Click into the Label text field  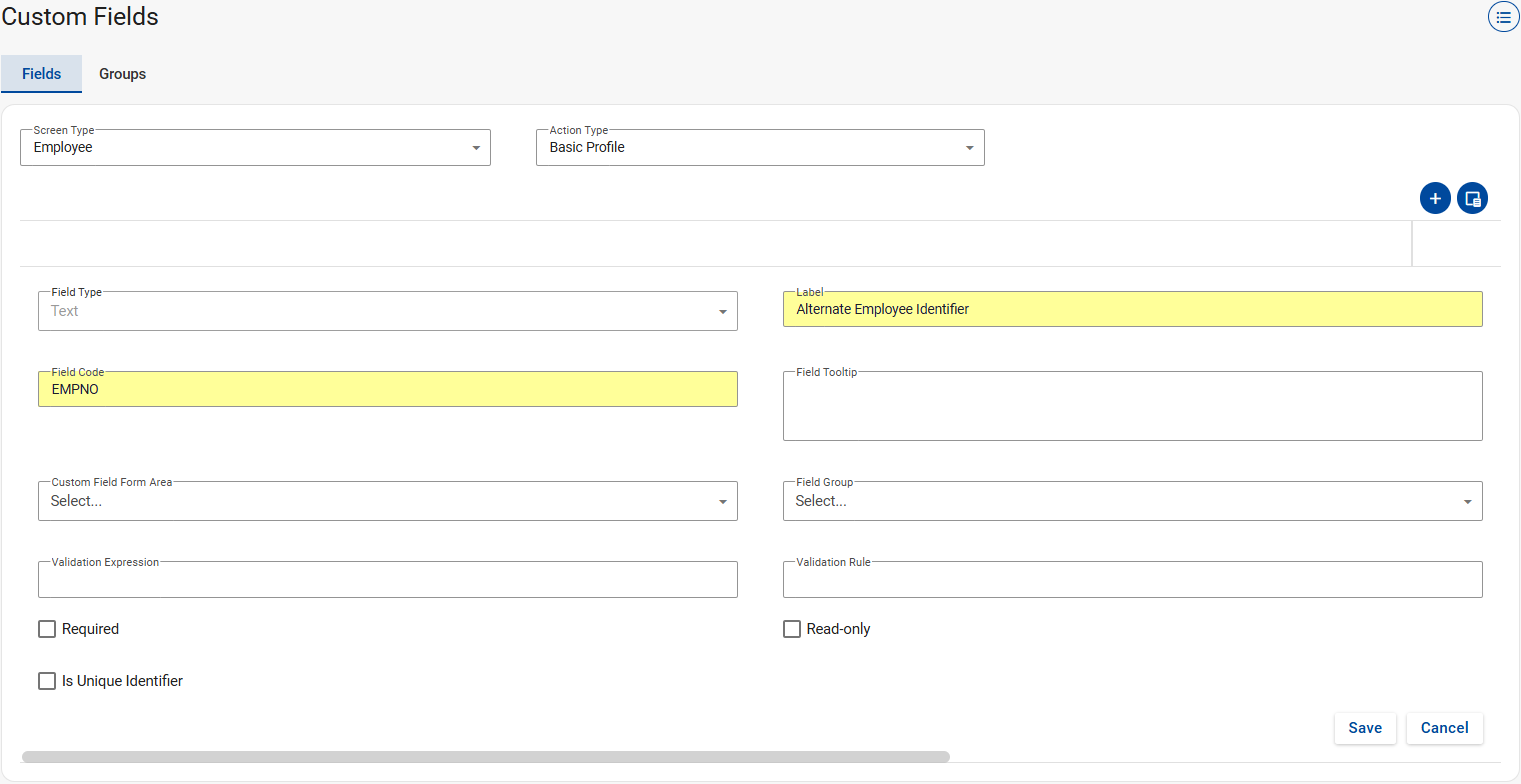tap(1132, 310)
